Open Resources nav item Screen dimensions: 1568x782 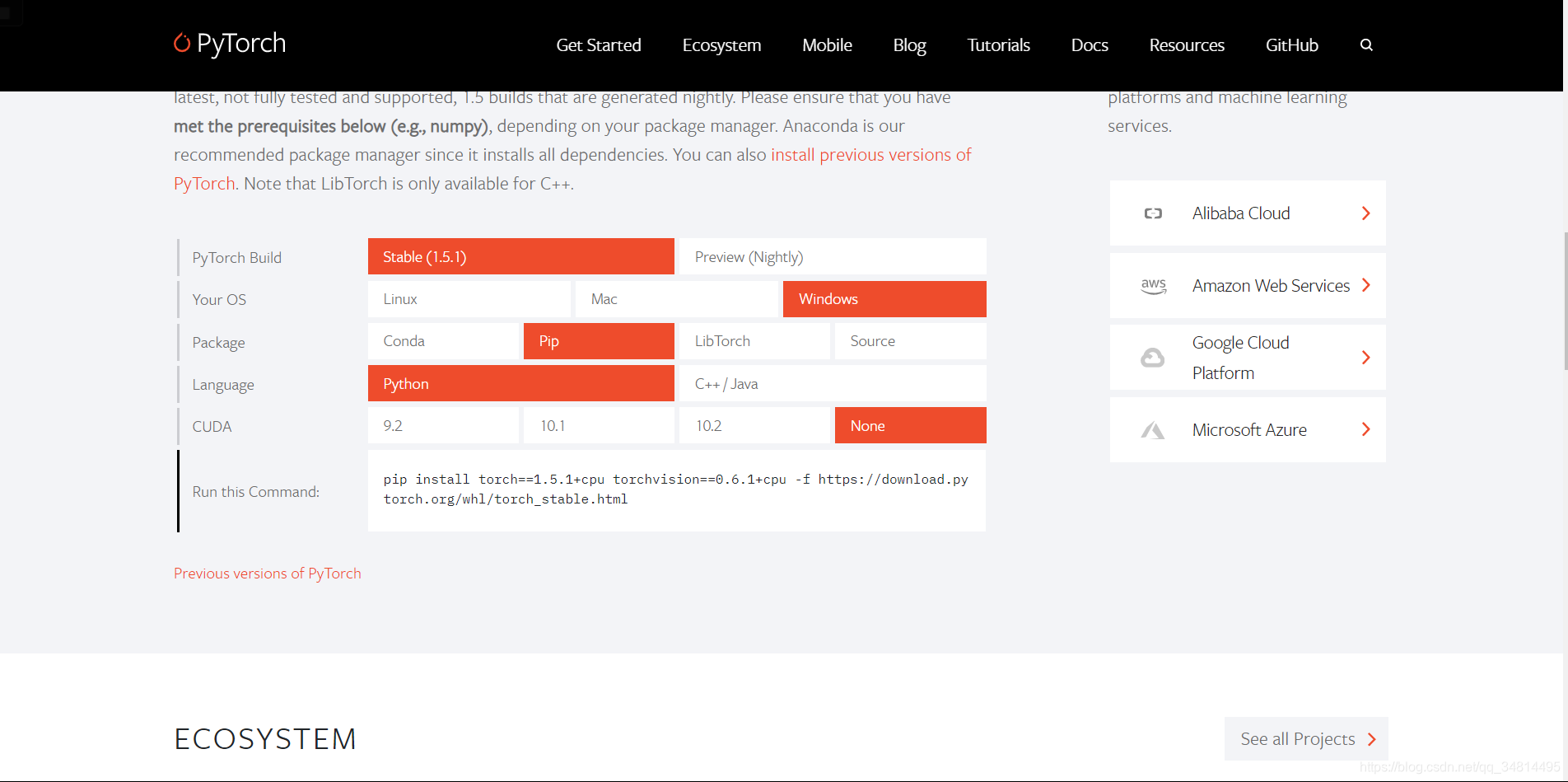[1187, 45]
